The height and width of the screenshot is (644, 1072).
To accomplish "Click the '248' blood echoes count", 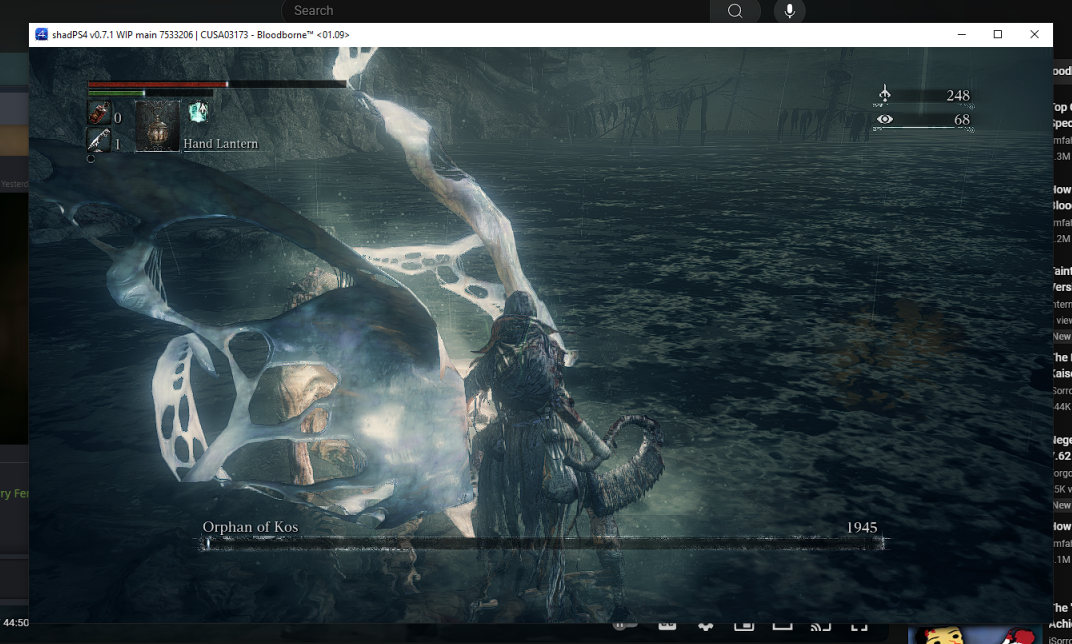I will click(958, 95).
